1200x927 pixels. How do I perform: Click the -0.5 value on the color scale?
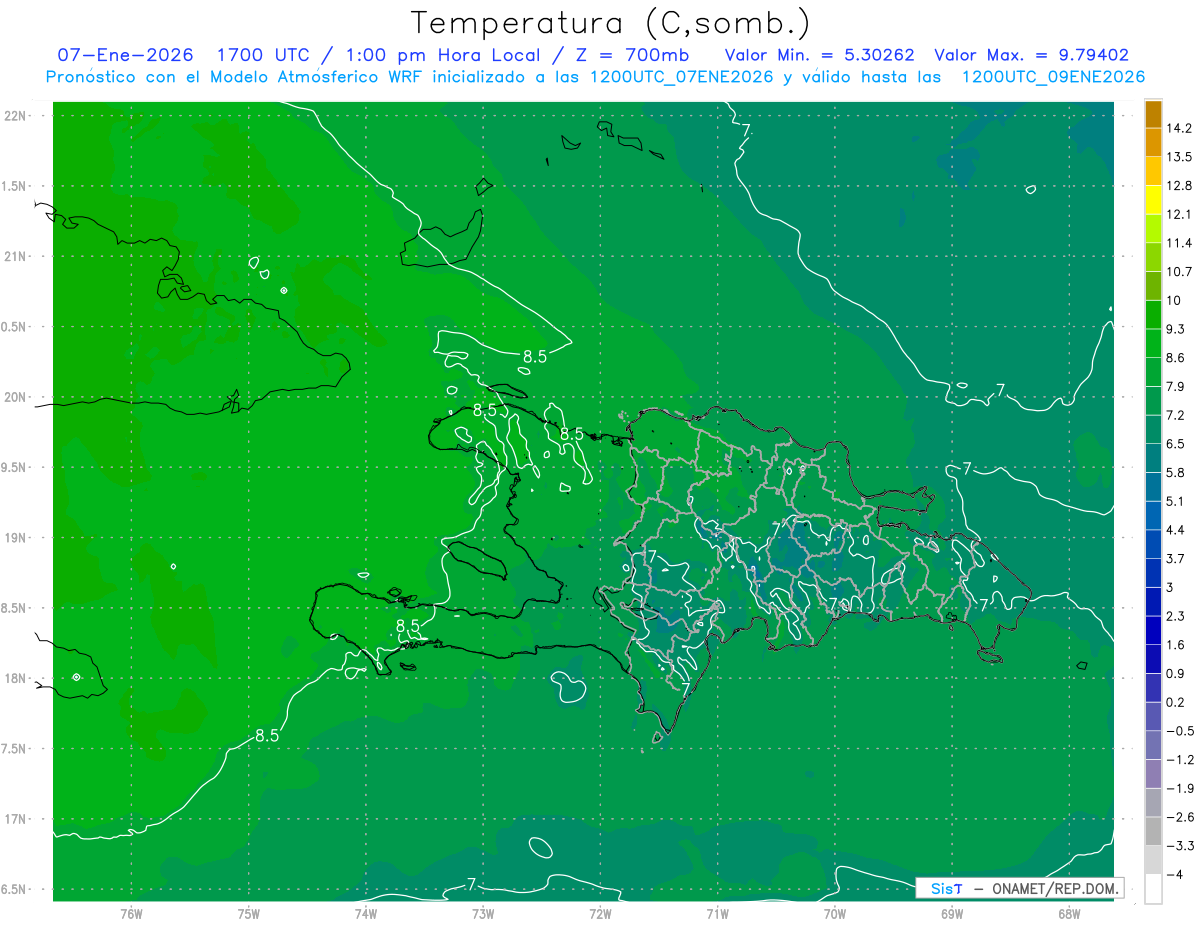tap(1180, 731)
